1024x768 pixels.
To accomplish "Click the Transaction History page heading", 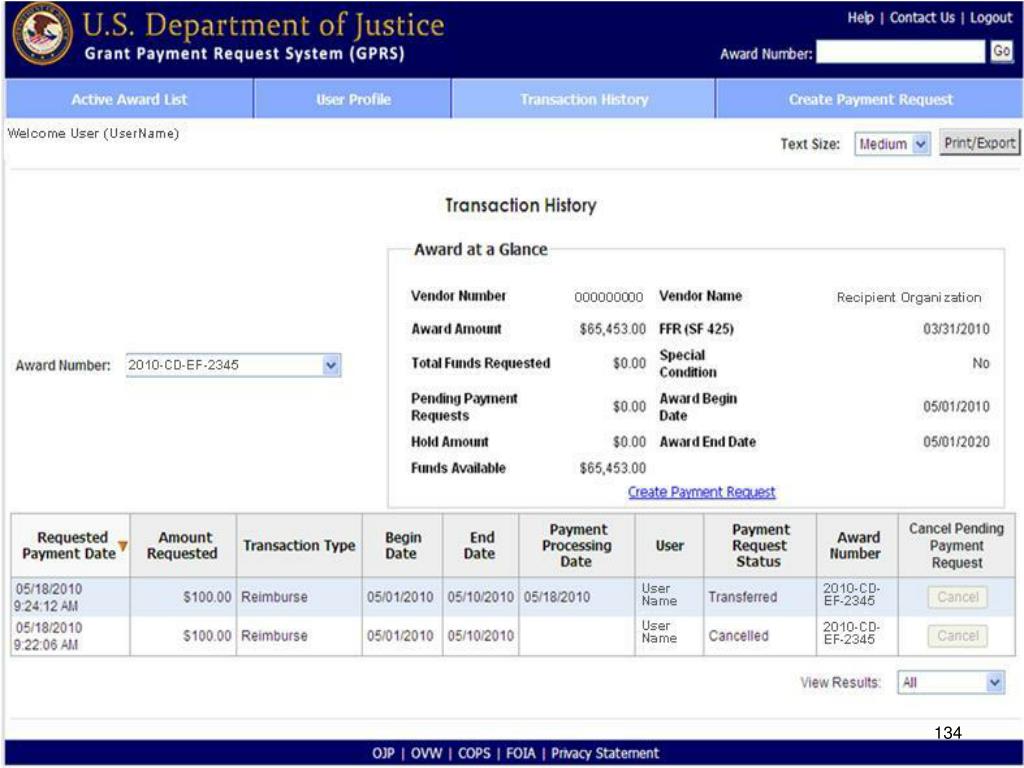I will coord(520,206).
